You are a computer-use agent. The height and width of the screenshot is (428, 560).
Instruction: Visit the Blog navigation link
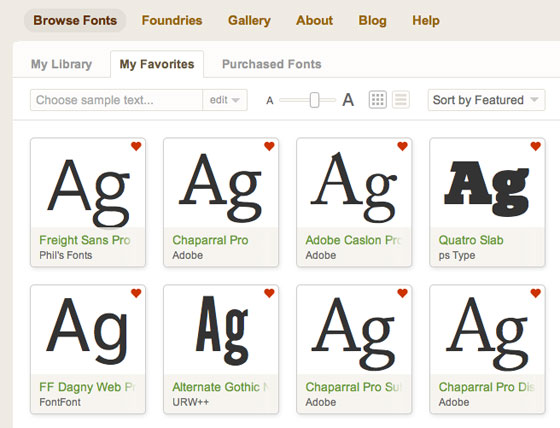(x=372, y=20)
